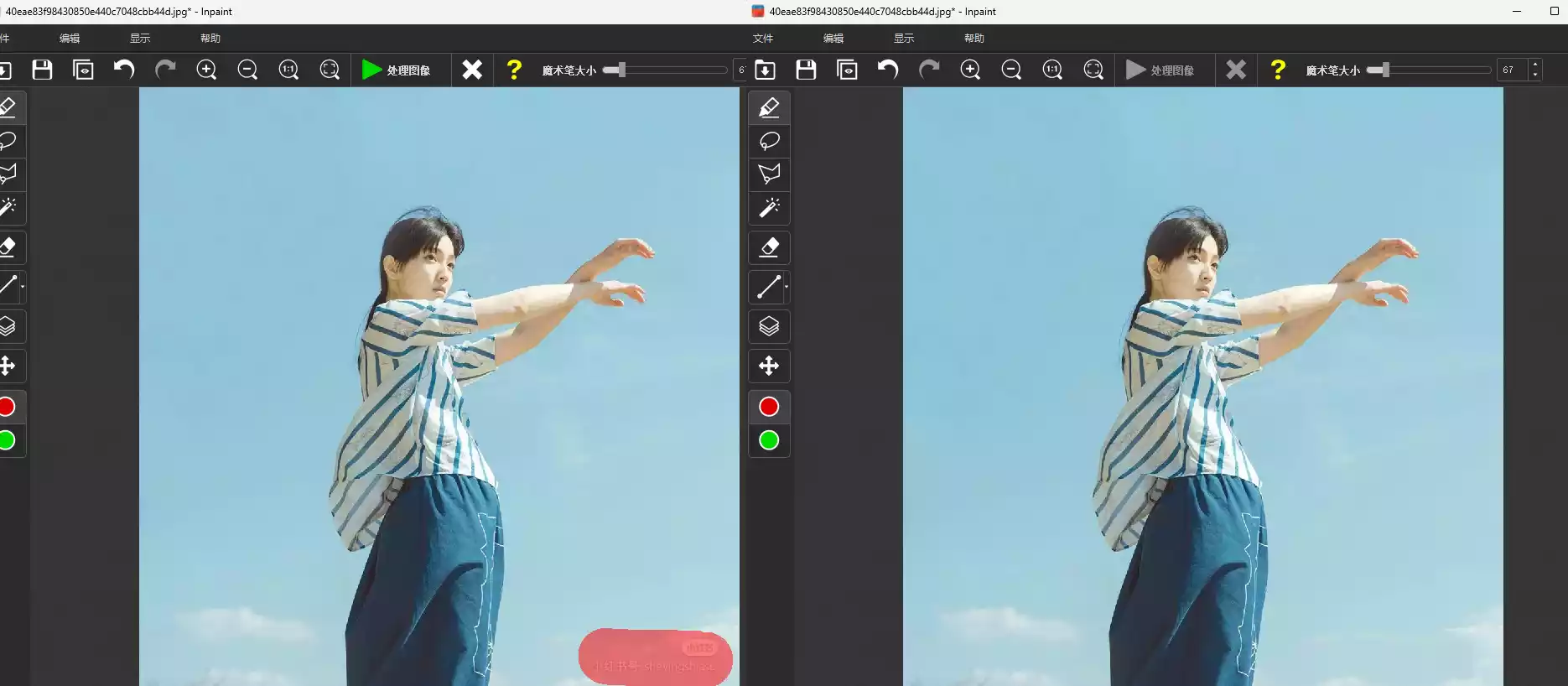Screen dimensions: 1568x686
Task: Zoom in using left window toolbar
Action: (x=206, y=70)
